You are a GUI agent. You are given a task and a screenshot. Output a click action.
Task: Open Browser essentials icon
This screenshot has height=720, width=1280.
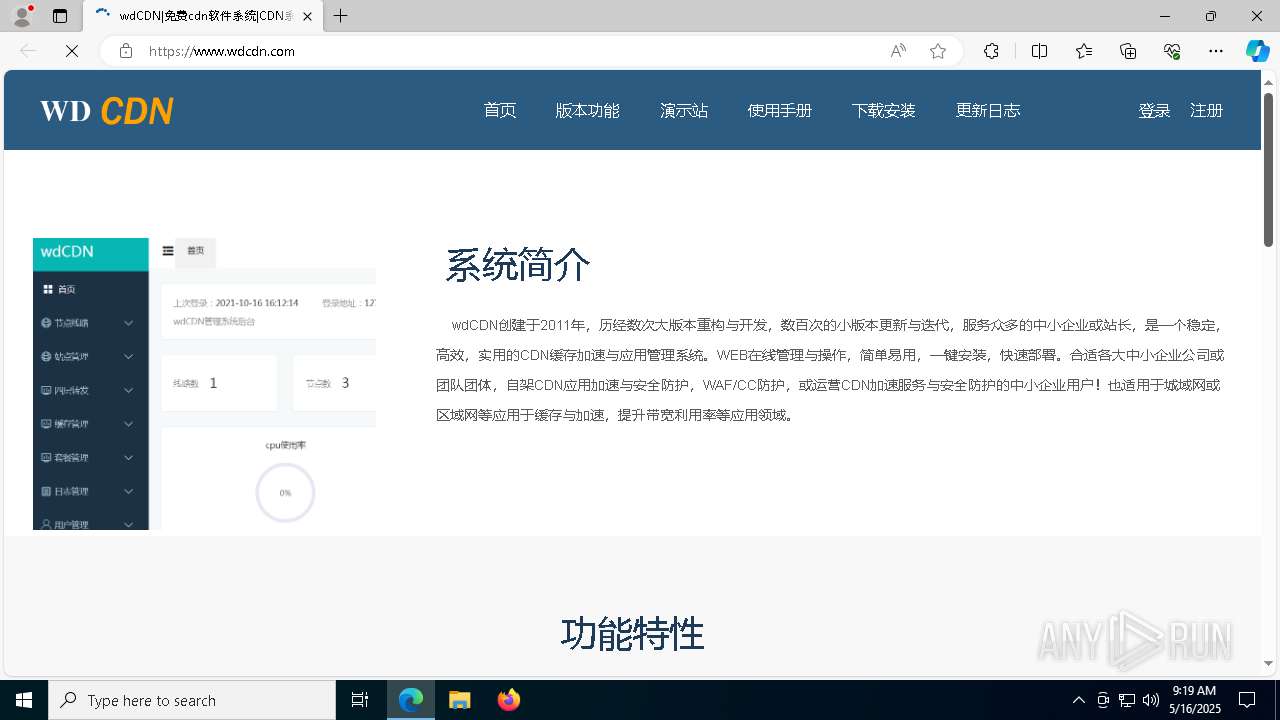[x=1172, y=51]
